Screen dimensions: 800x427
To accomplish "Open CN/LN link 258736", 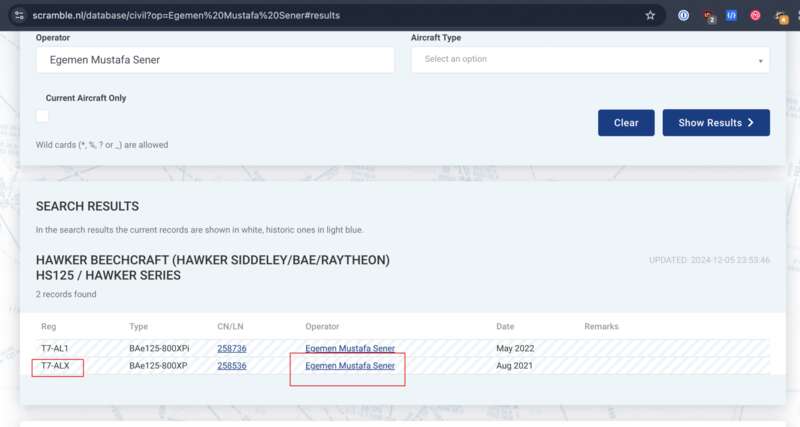I will point(232,348).
